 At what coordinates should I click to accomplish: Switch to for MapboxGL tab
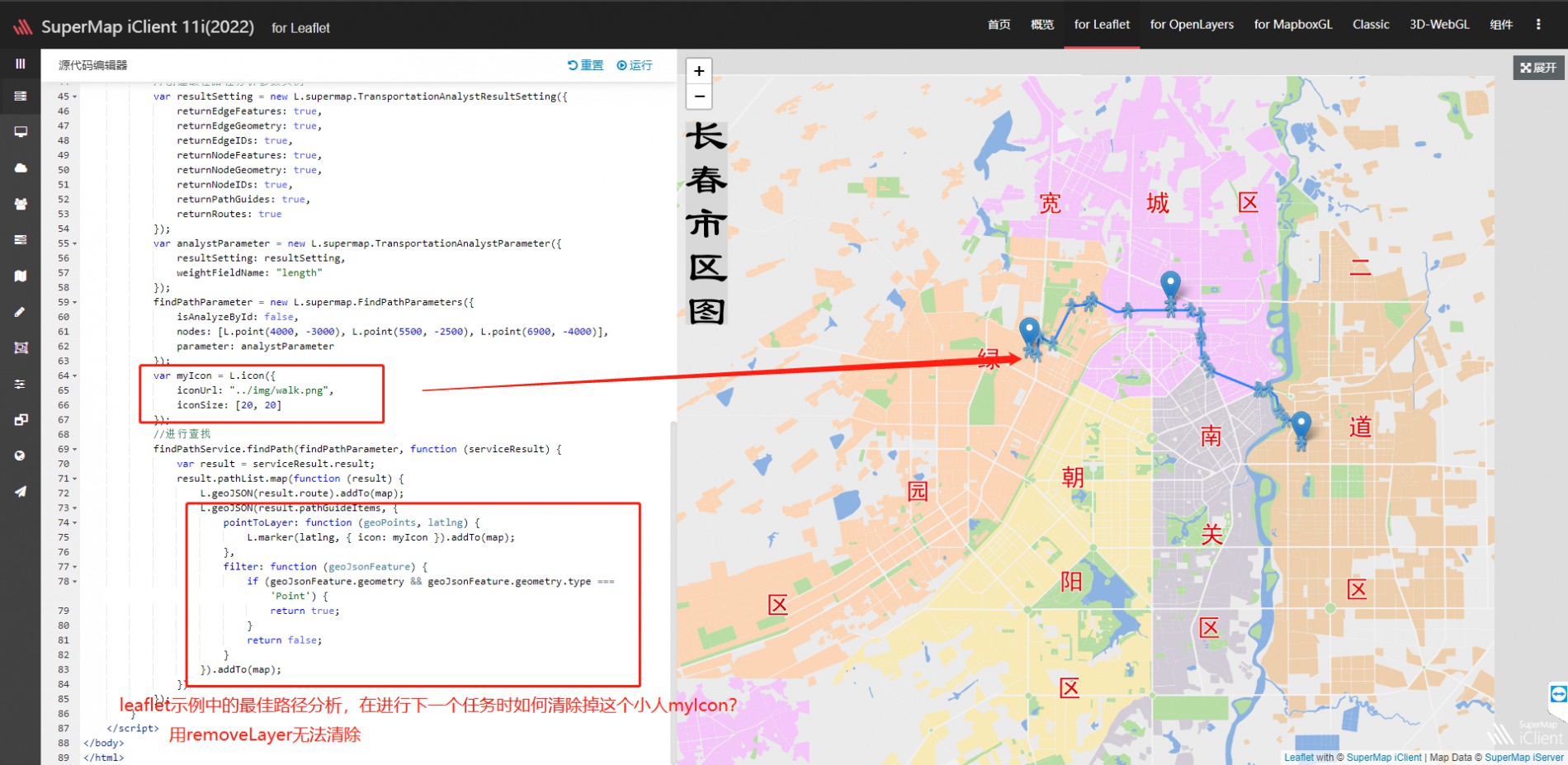[1293, 25]
